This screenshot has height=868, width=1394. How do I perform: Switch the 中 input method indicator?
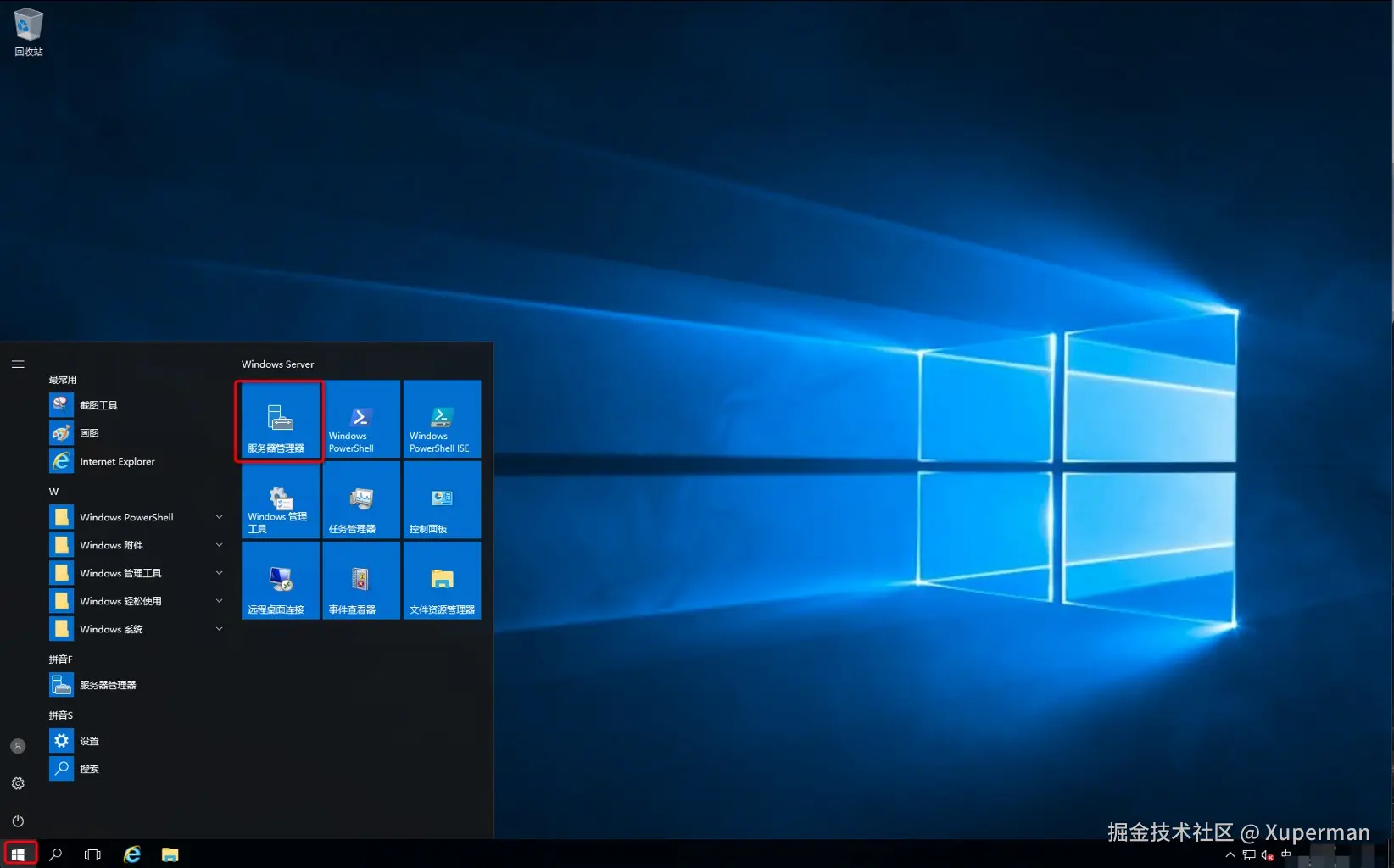click(1286, 854)
